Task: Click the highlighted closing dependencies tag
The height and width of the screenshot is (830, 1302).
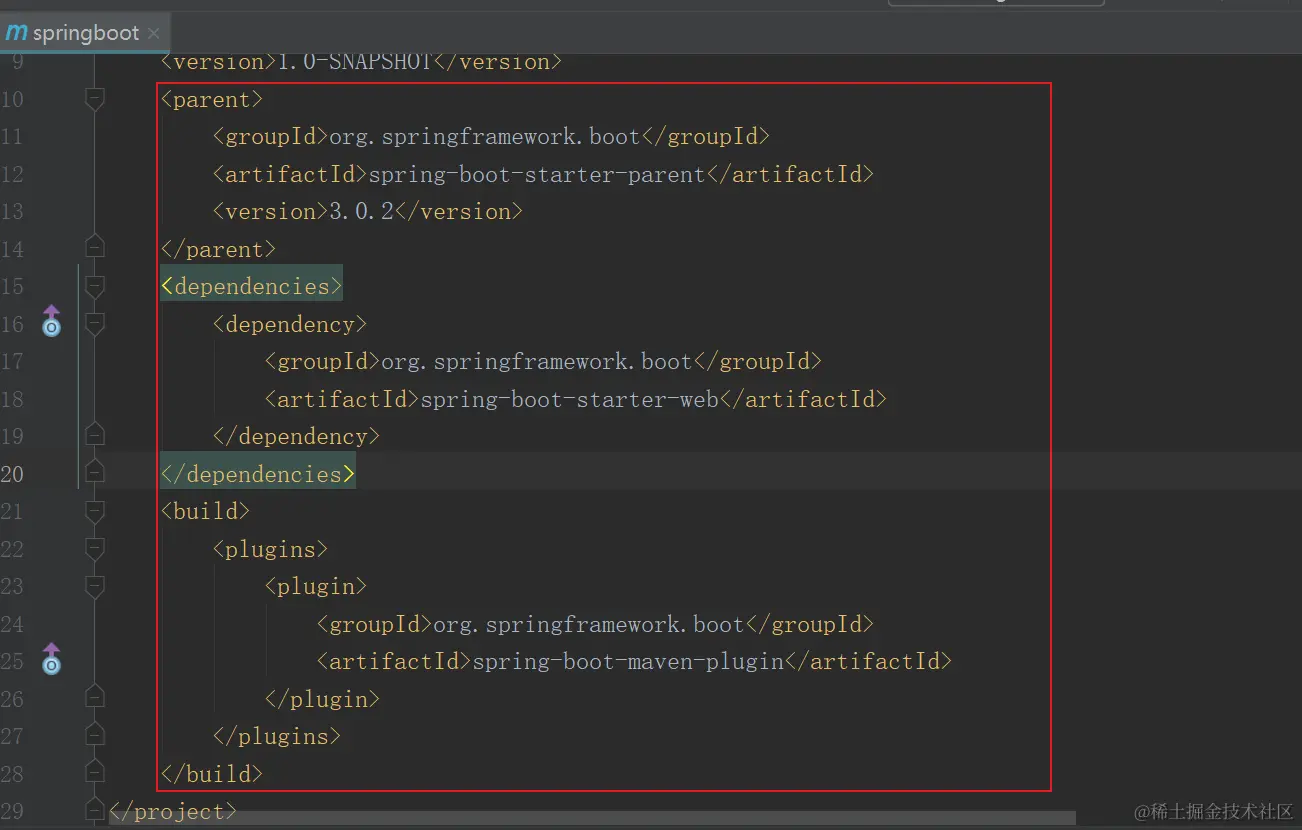Action: (258, 474)
